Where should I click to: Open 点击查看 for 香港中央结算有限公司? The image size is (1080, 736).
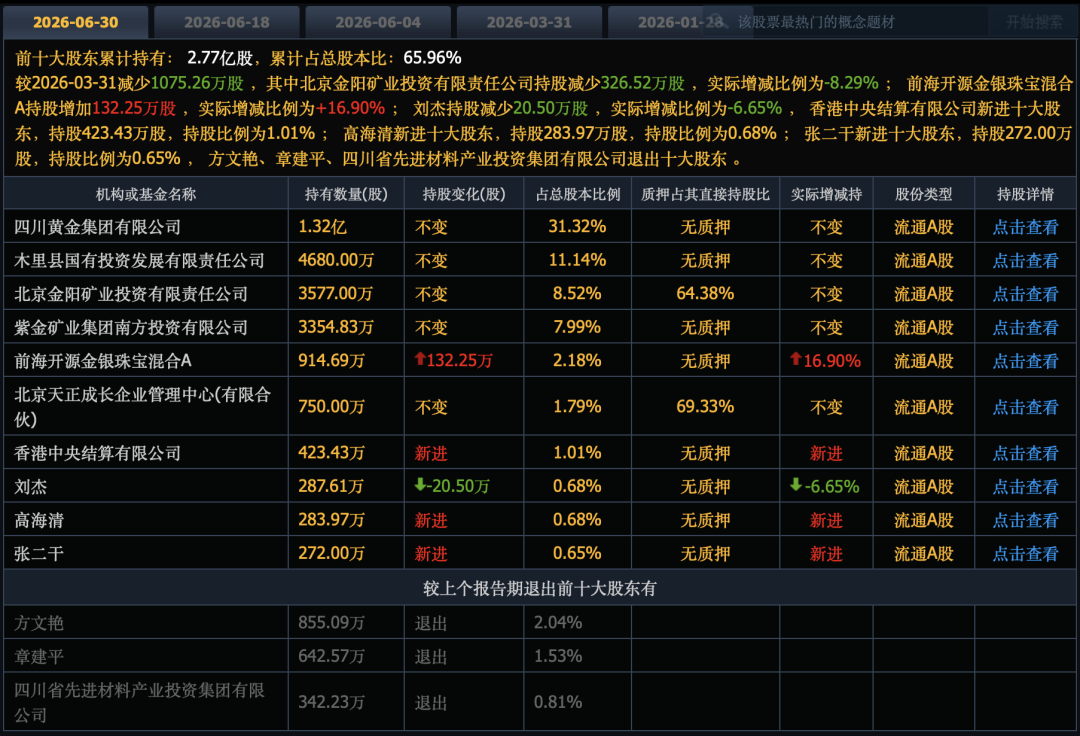coord(1025,453)
